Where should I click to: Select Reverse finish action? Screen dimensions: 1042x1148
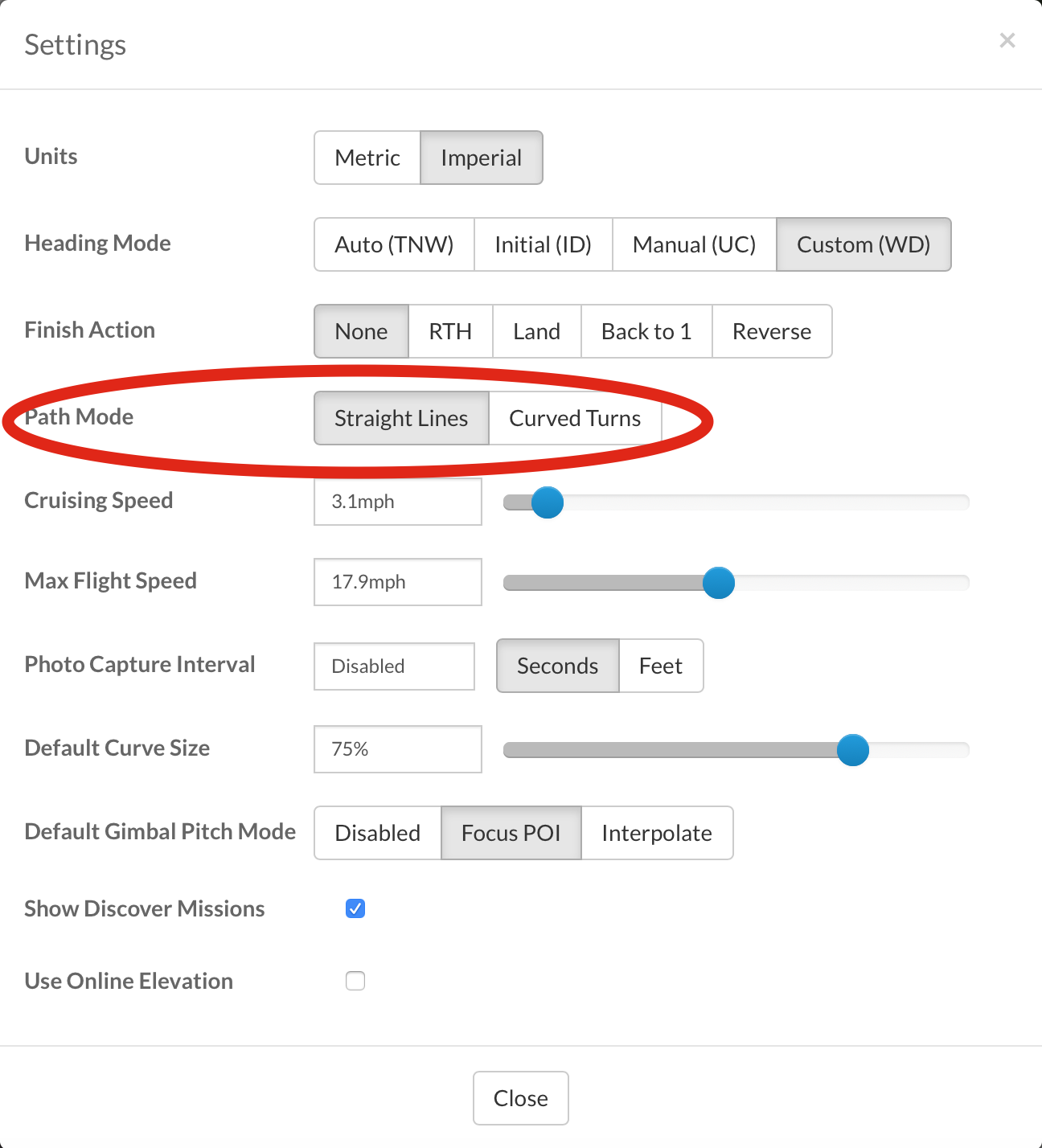pos(772,331)
